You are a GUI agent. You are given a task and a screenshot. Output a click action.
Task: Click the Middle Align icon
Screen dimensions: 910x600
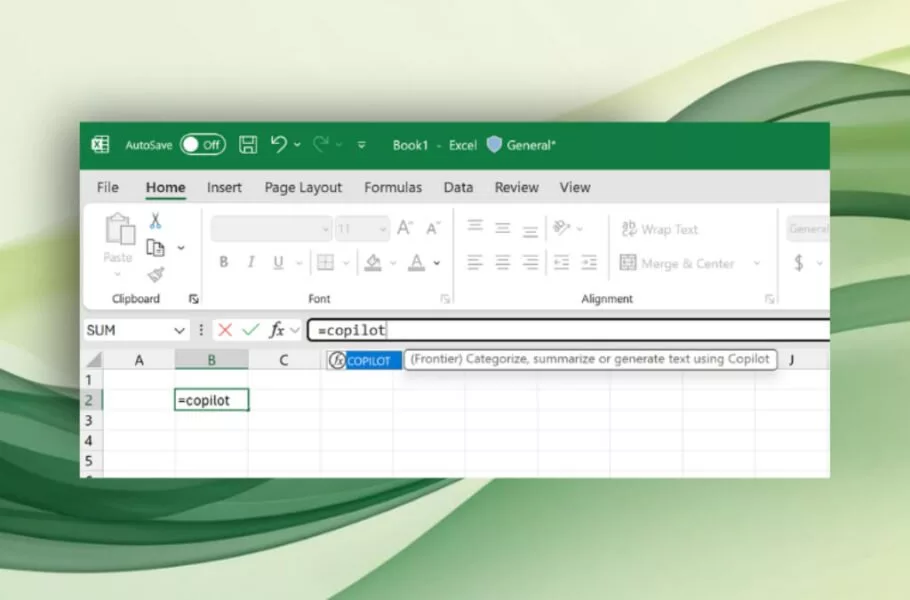tap(503, 228)
